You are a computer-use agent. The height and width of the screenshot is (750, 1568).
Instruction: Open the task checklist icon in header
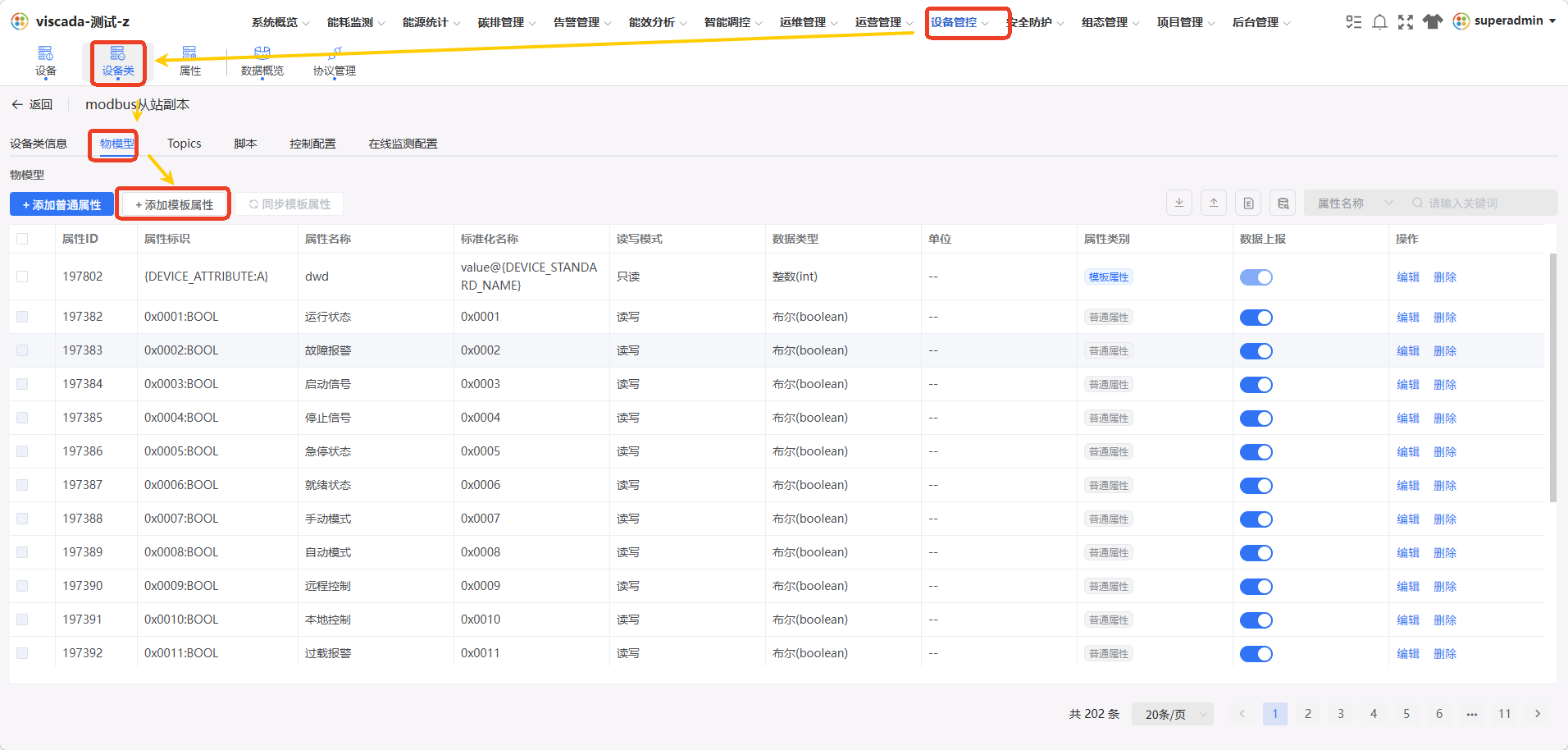(x=1354, y=22)
